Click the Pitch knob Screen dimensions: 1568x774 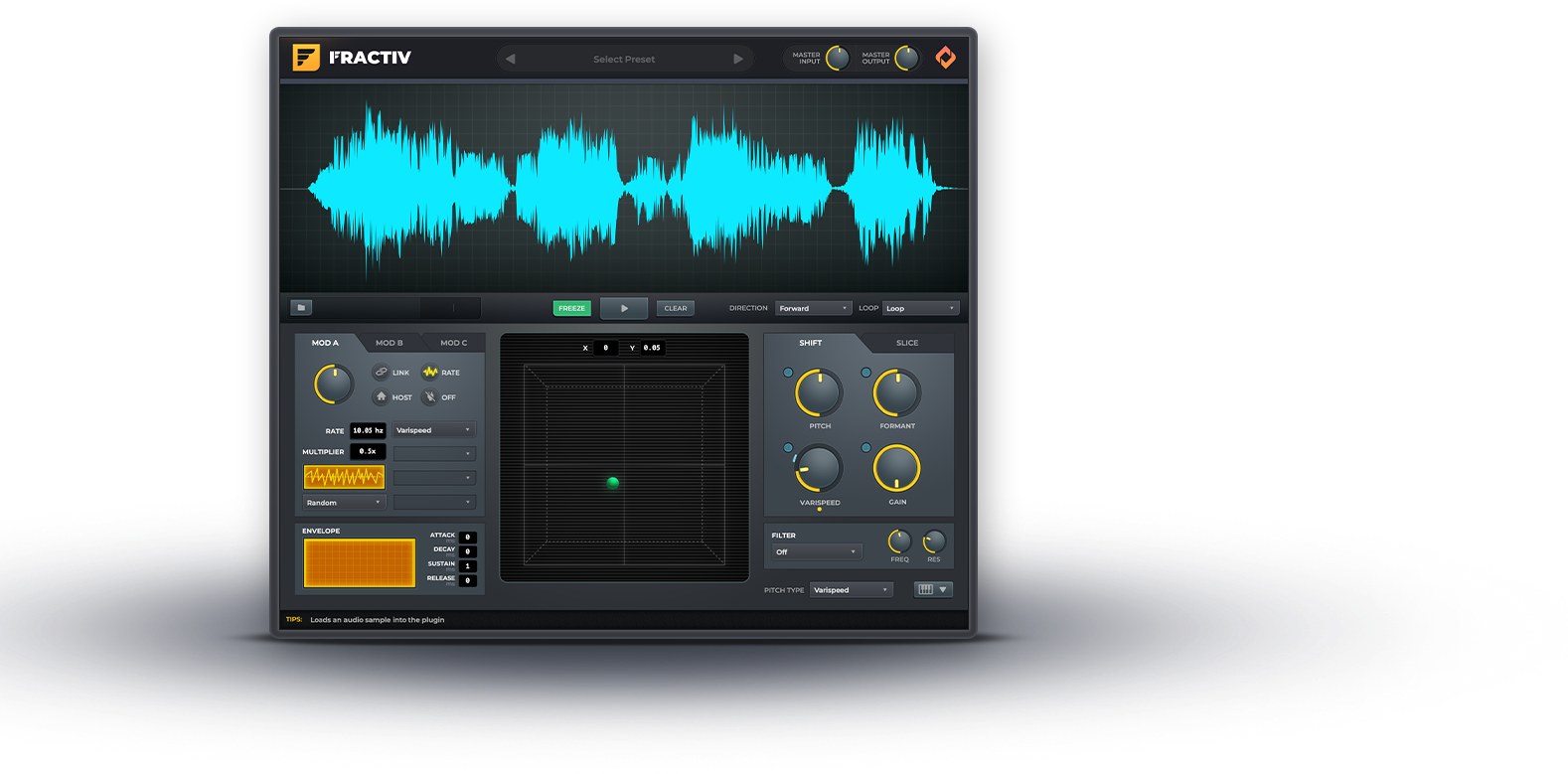[820, 393]
